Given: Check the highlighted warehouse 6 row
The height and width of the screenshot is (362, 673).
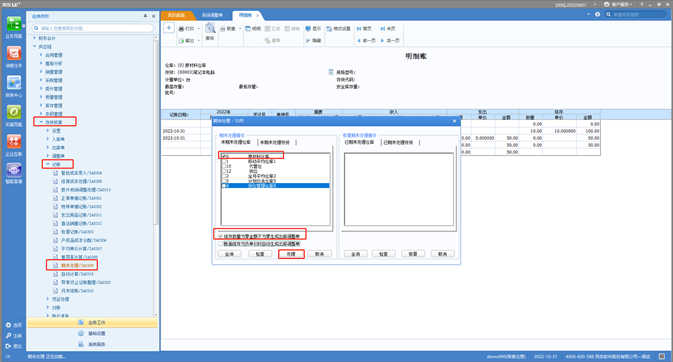Looking at the screenshot, I should point(224,186).
